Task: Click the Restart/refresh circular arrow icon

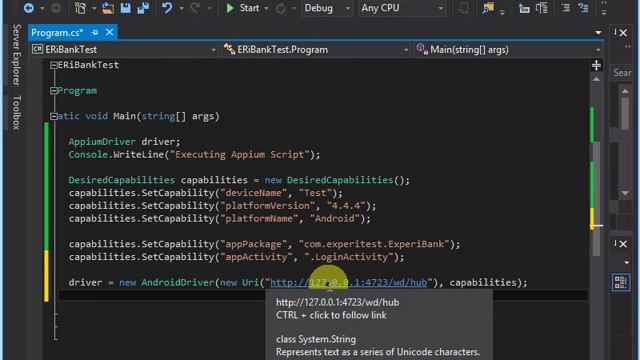Action: click(x=281, y=8)
